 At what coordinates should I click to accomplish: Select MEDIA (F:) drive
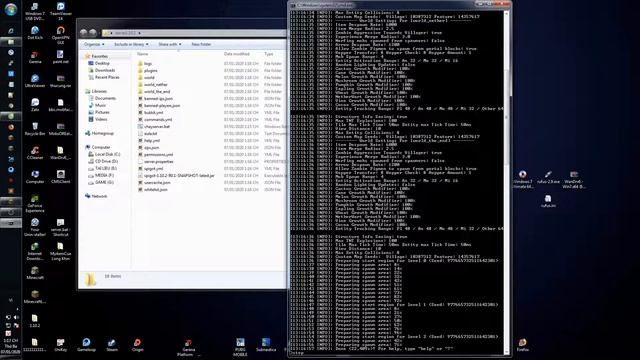(101, 175)
